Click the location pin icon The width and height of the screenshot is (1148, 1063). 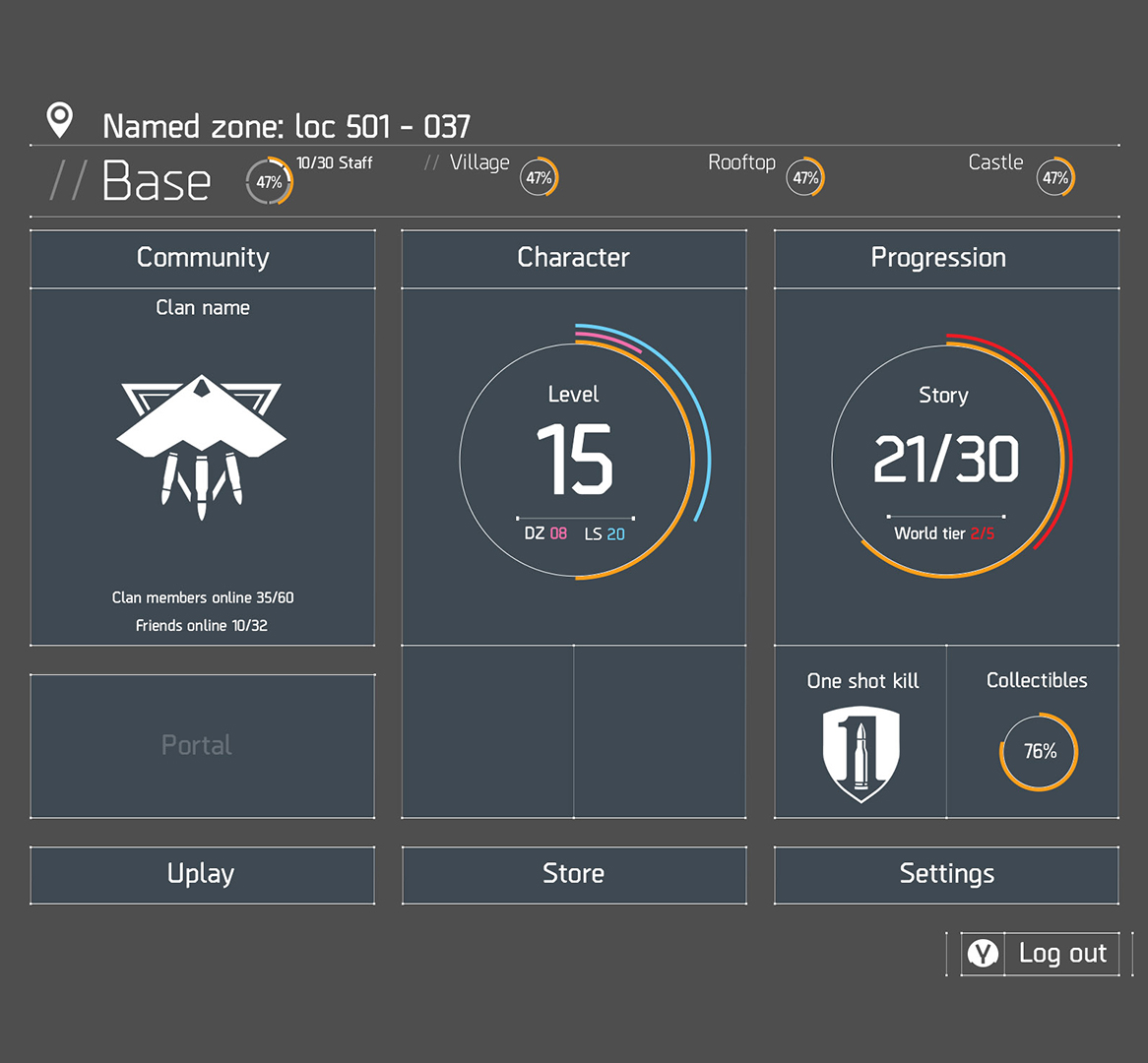[x=60, y=120]
